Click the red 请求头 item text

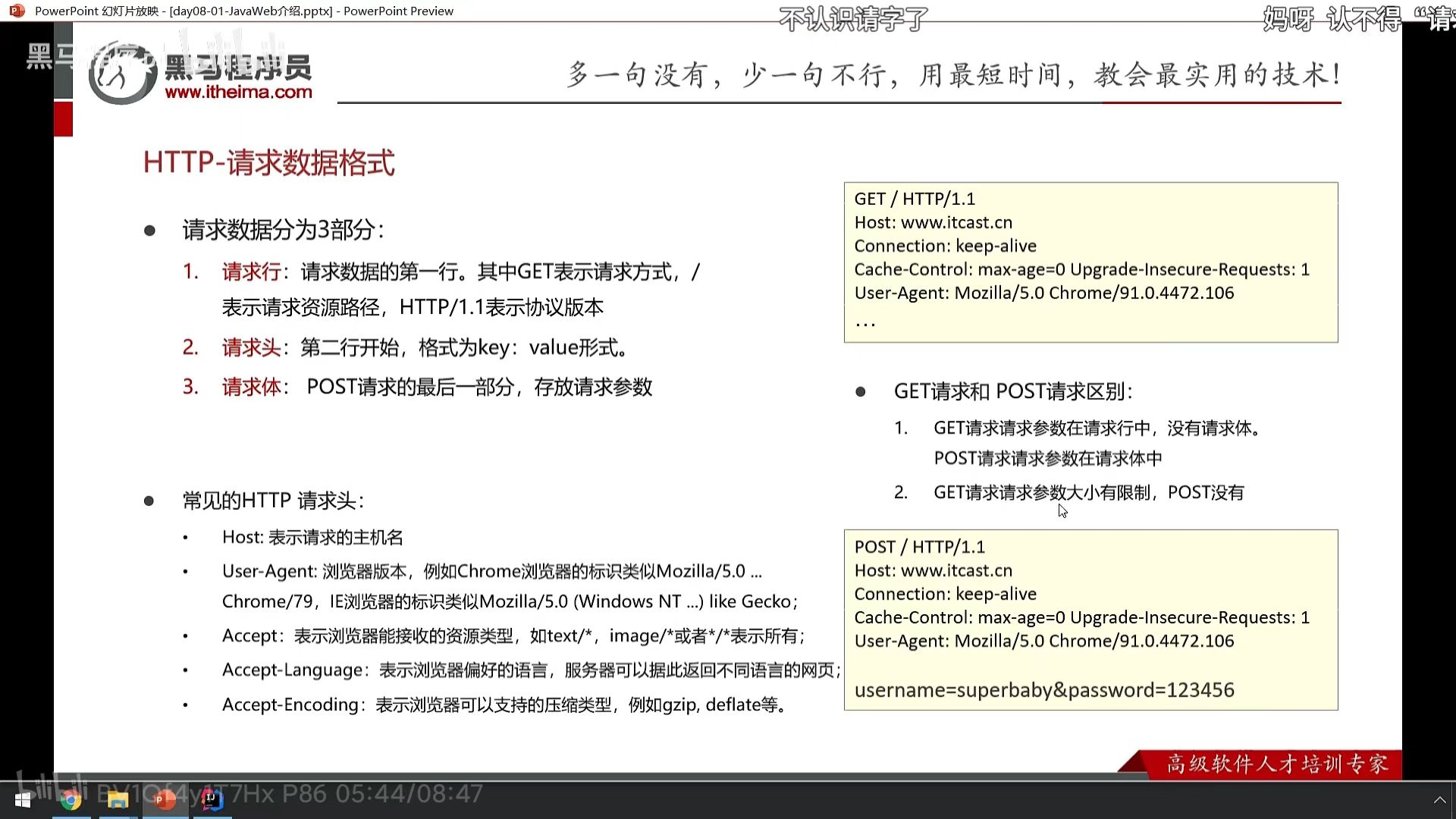[250, 347]
